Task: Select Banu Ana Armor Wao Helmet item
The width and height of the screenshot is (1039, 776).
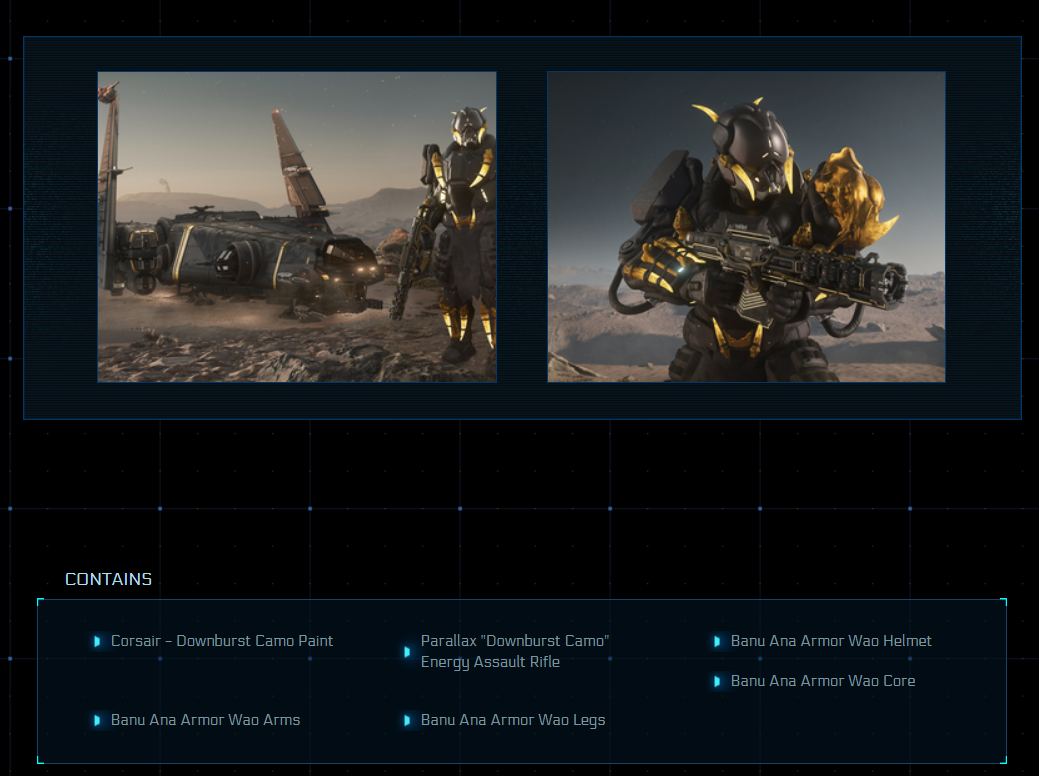Action: click(x=831, y=641)
